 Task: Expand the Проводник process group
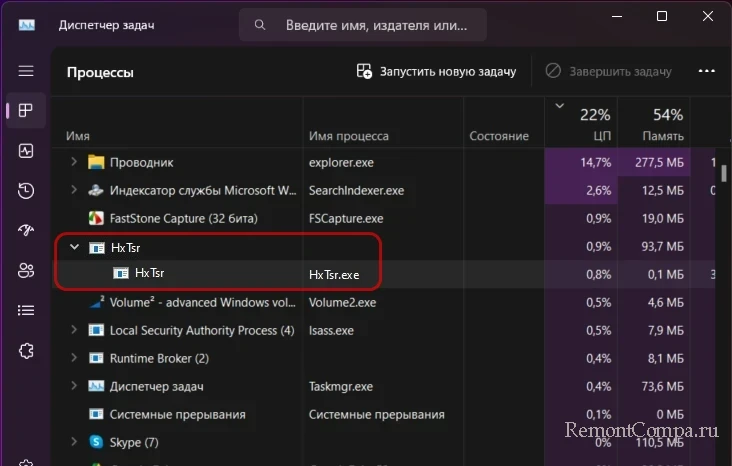[73, 162]
